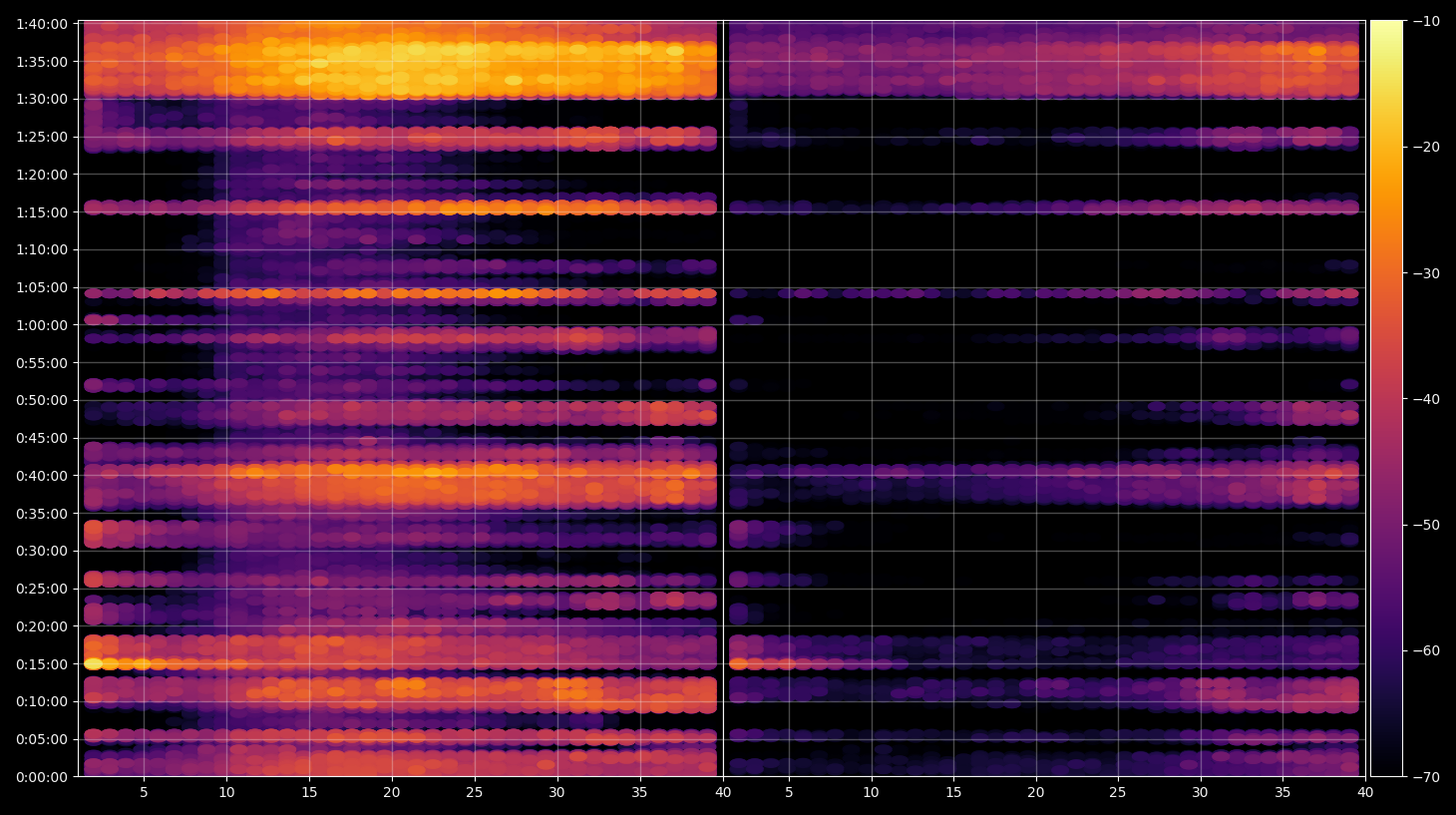The height and width of the screenshot is (815, 1456).
Task: Click the 0:30:00 time axis label
Action: click(42, 551)
